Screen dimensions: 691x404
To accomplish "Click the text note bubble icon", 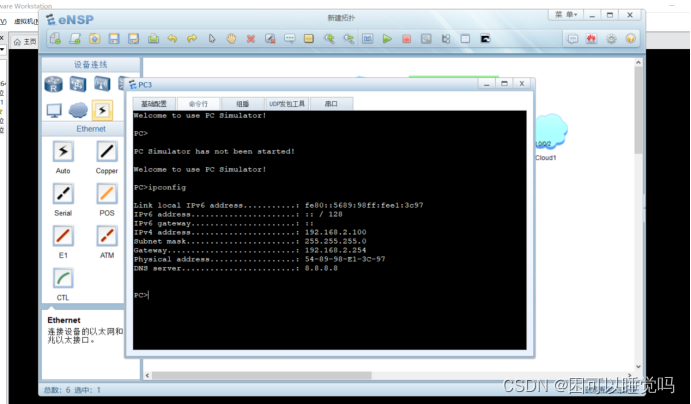I will (290, 39).
